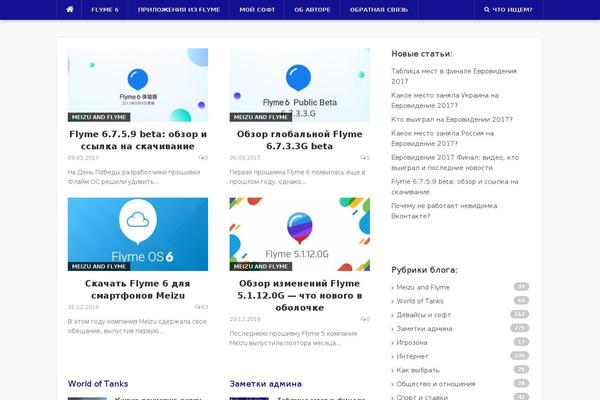
Task: Open Об авторе page
Action: point(312,10)
